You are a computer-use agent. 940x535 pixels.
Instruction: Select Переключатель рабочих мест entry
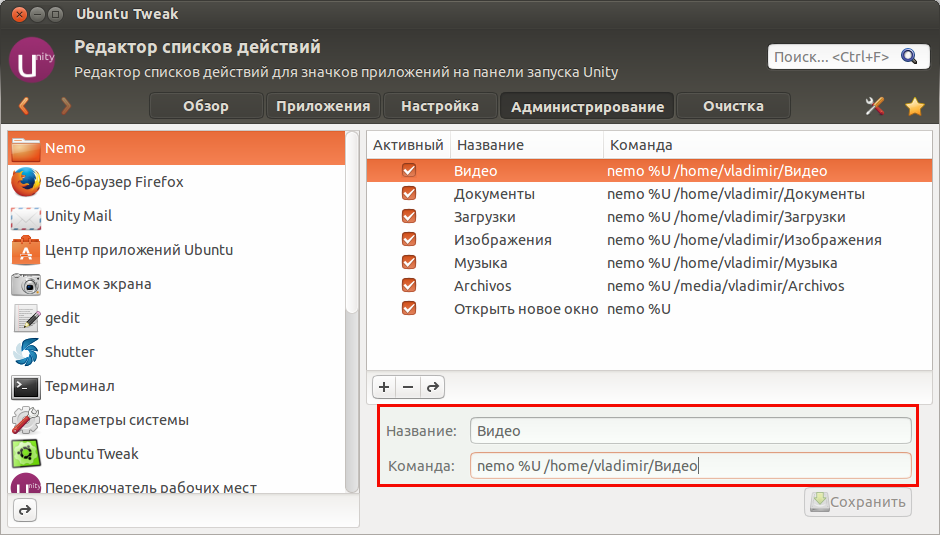(x=177, y=485)
